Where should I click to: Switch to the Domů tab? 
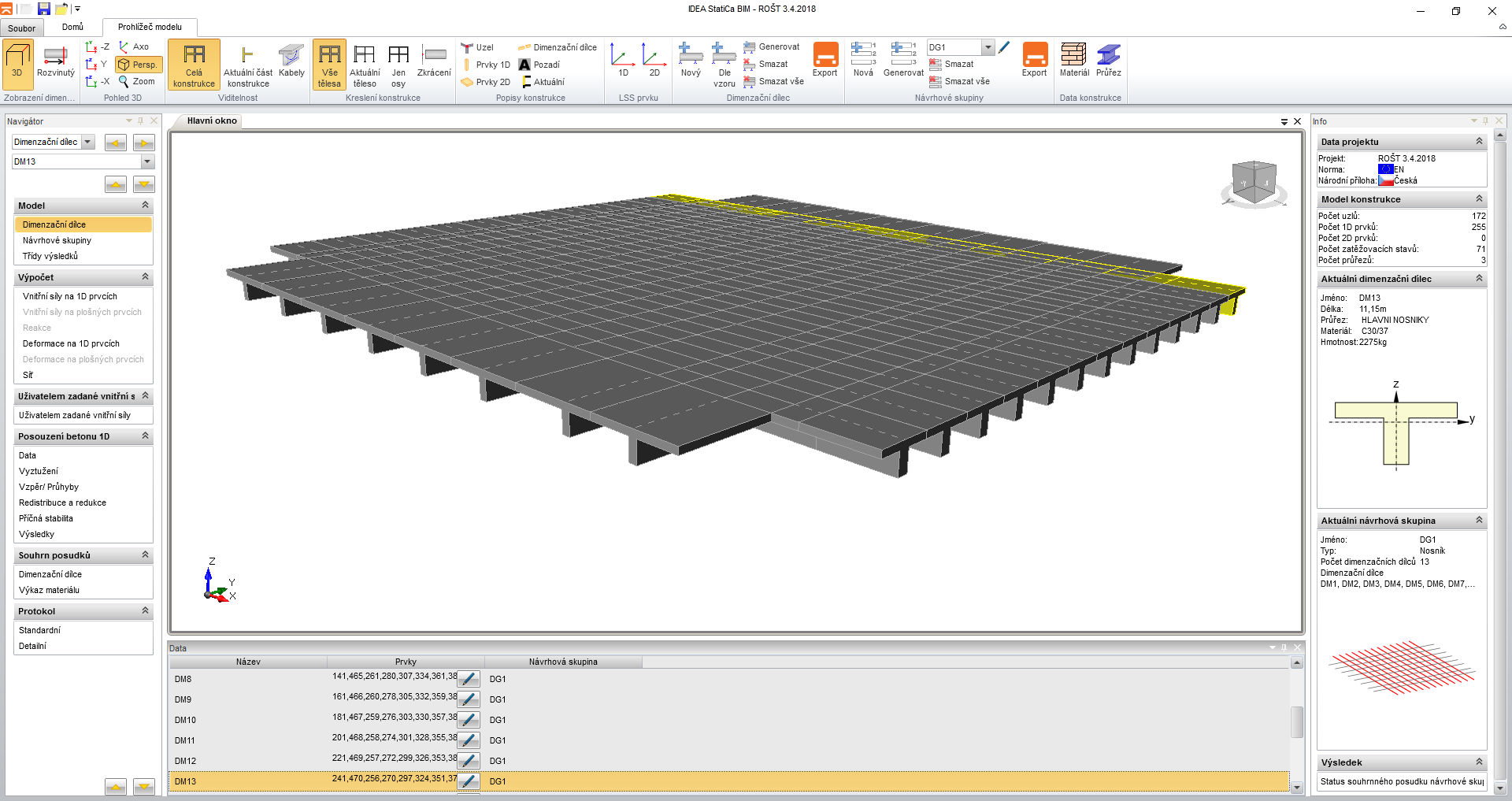click(72, 26)
